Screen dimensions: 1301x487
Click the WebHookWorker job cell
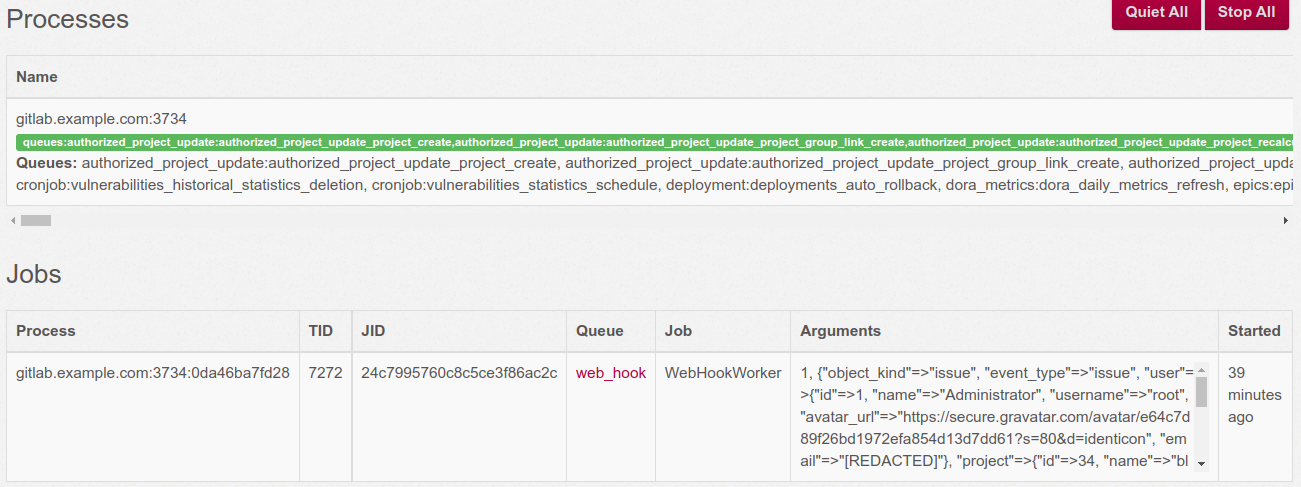click(x=723, y=373)
